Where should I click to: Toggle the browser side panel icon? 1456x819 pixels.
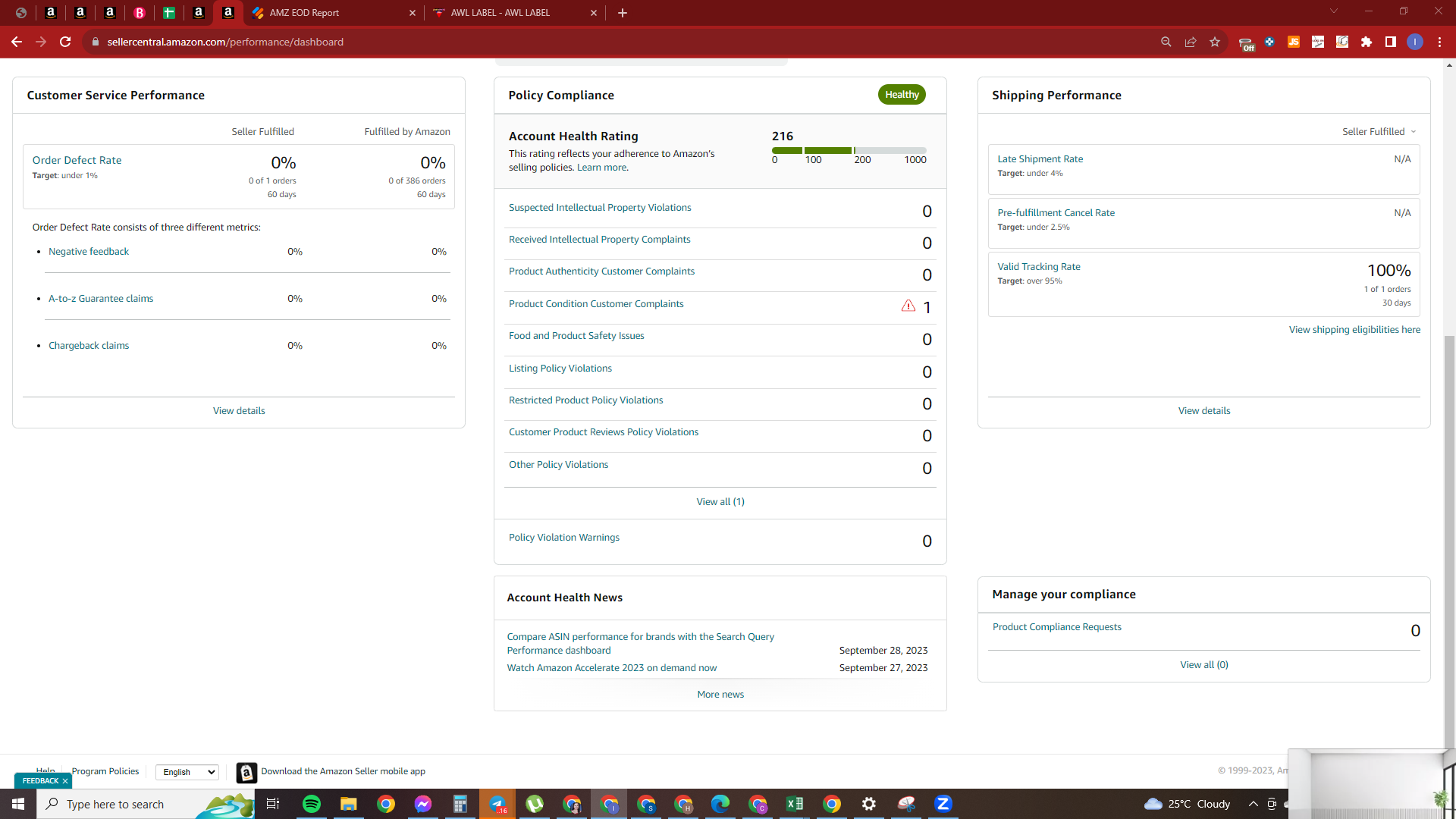(x=1391, y=42)
